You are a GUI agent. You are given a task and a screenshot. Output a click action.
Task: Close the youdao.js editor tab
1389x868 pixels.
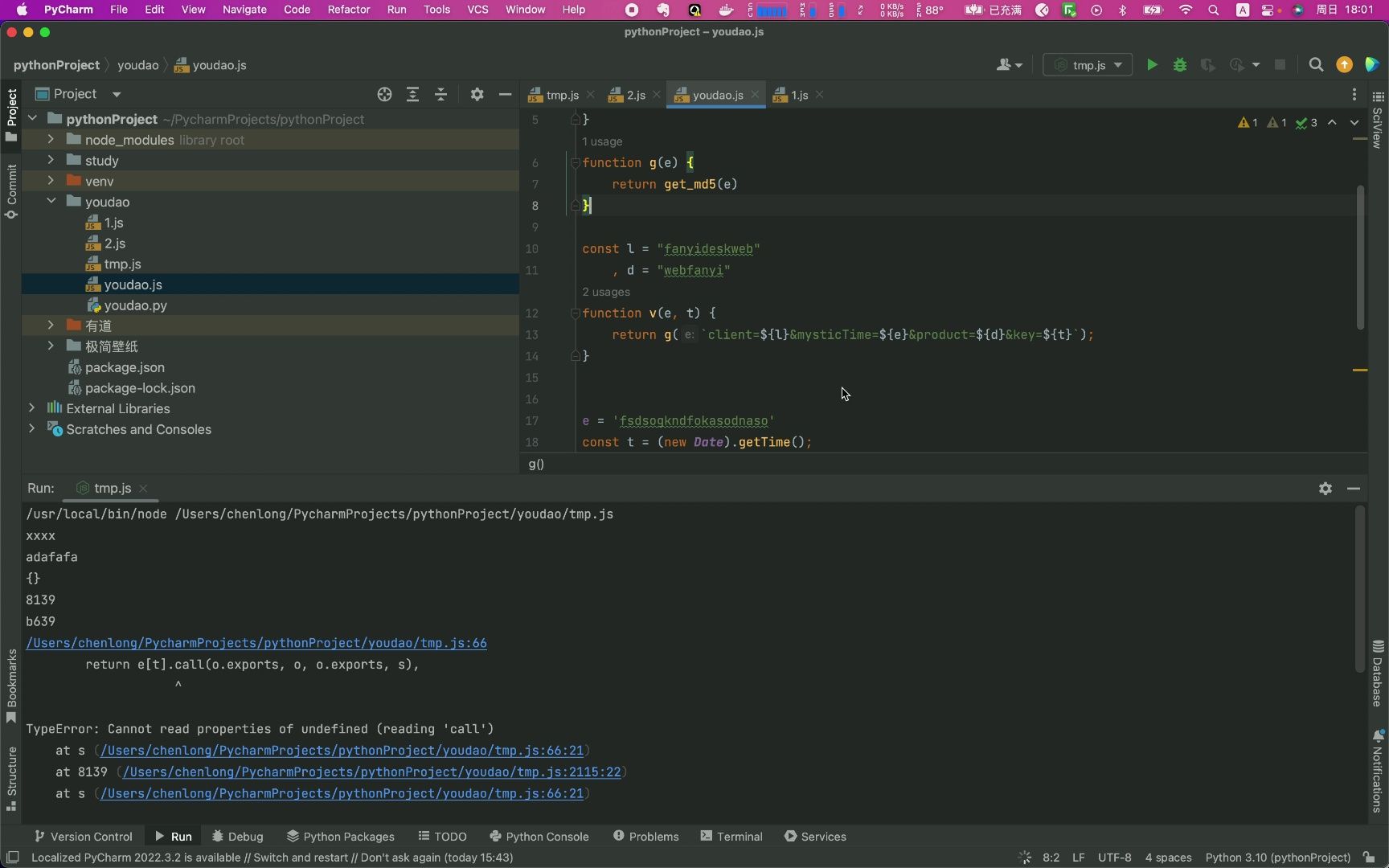(755, 95)
